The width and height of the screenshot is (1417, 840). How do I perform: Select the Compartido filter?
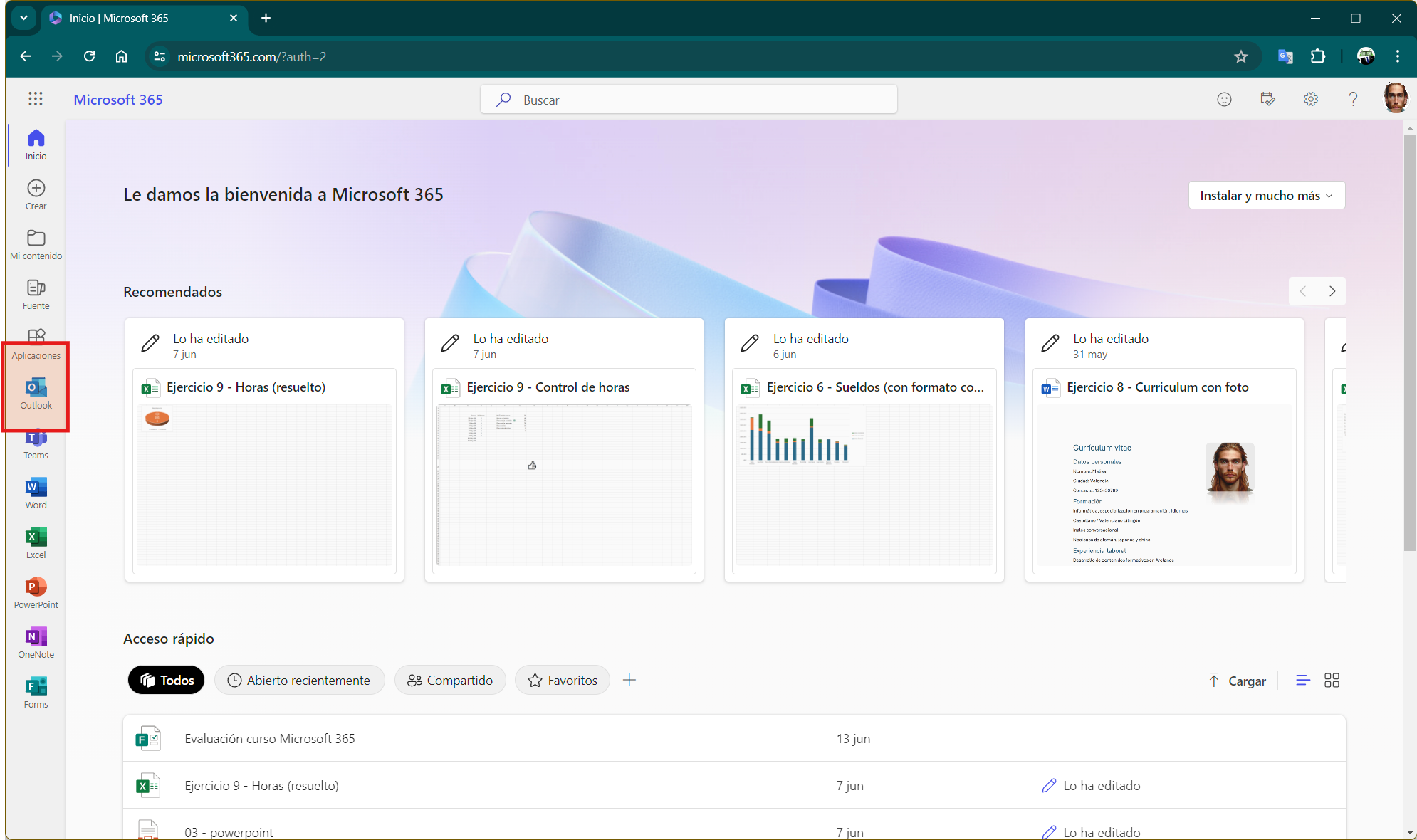[x=450, y=680]
